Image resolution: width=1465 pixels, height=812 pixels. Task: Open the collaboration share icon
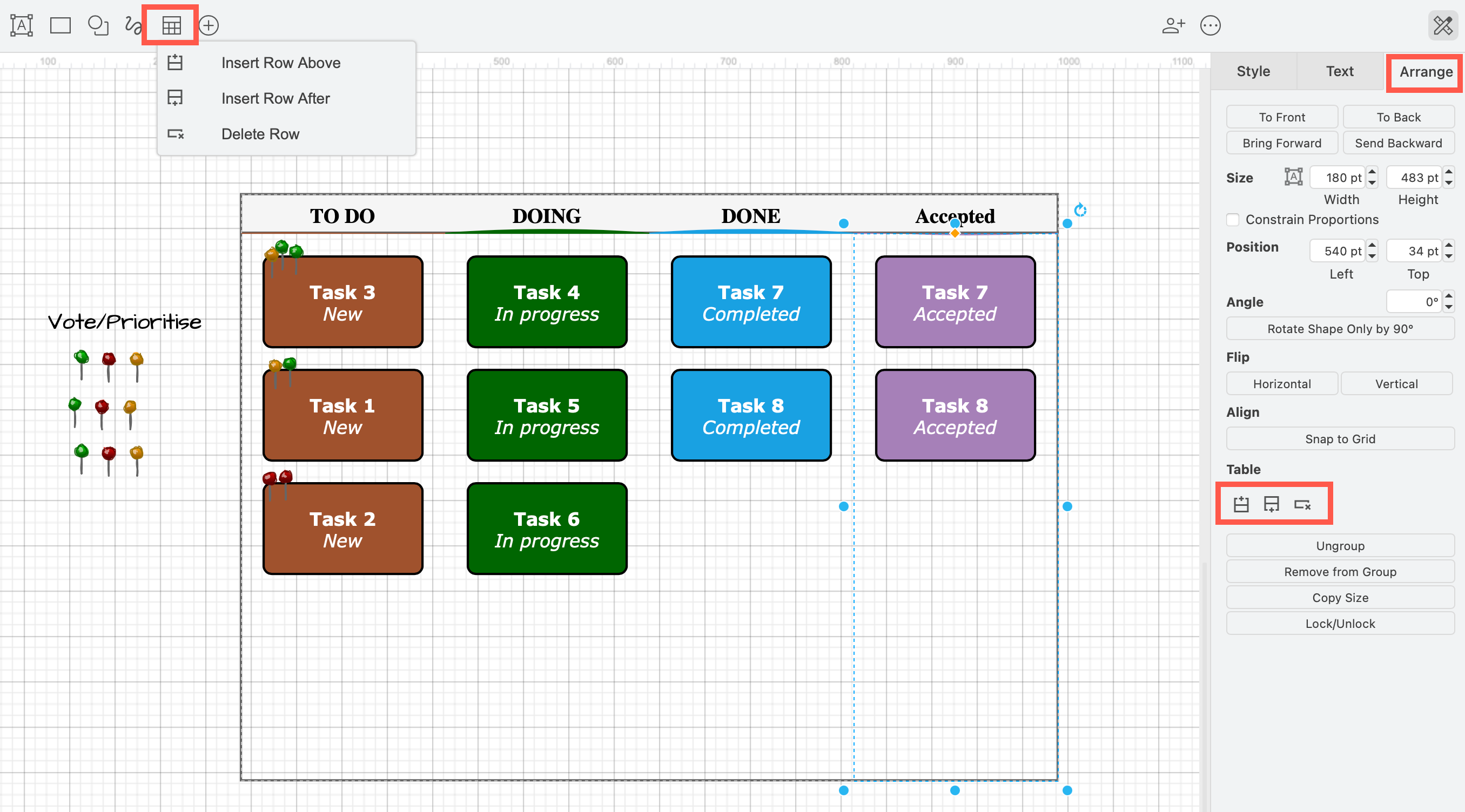click(x=1173, y=25)
